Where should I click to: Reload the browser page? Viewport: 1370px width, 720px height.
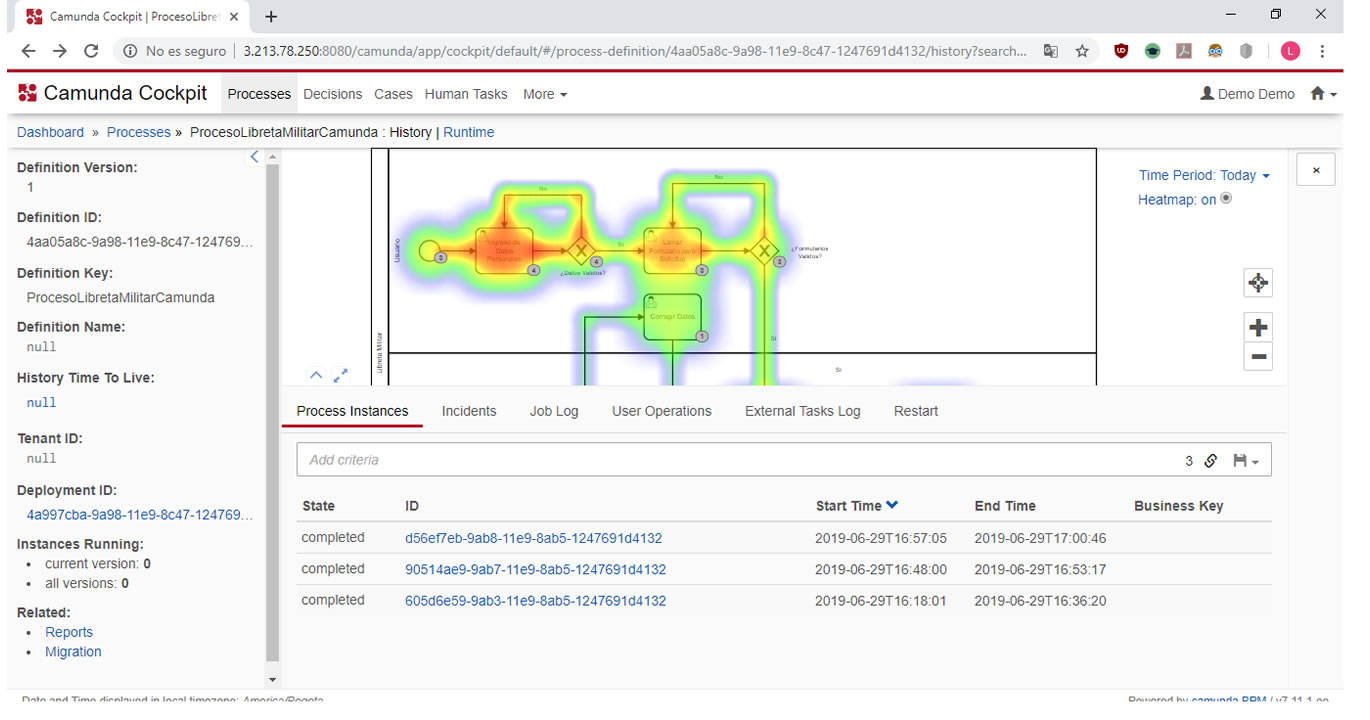coord(91,51)
